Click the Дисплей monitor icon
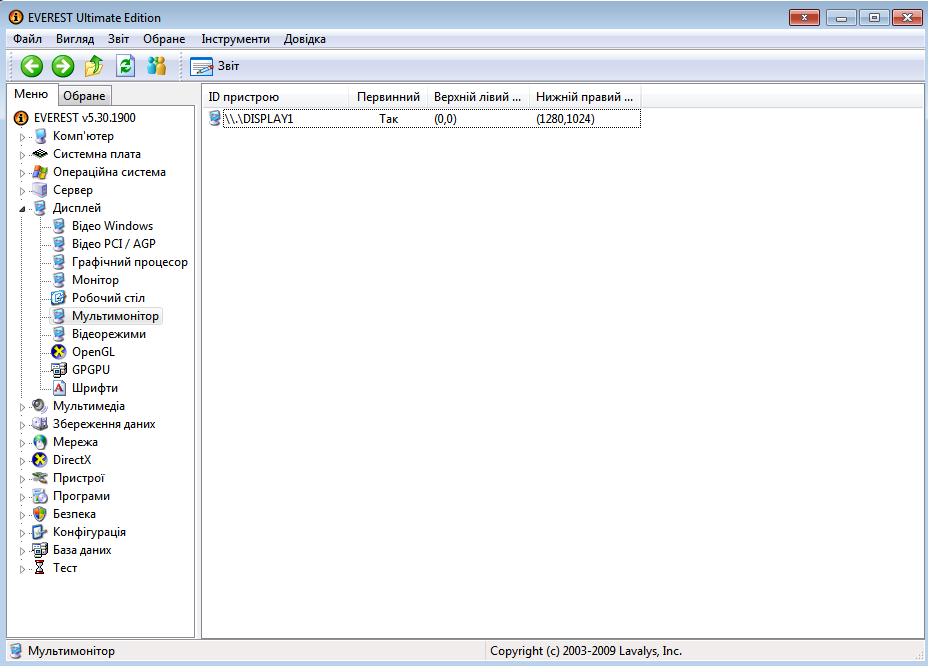 40,208
